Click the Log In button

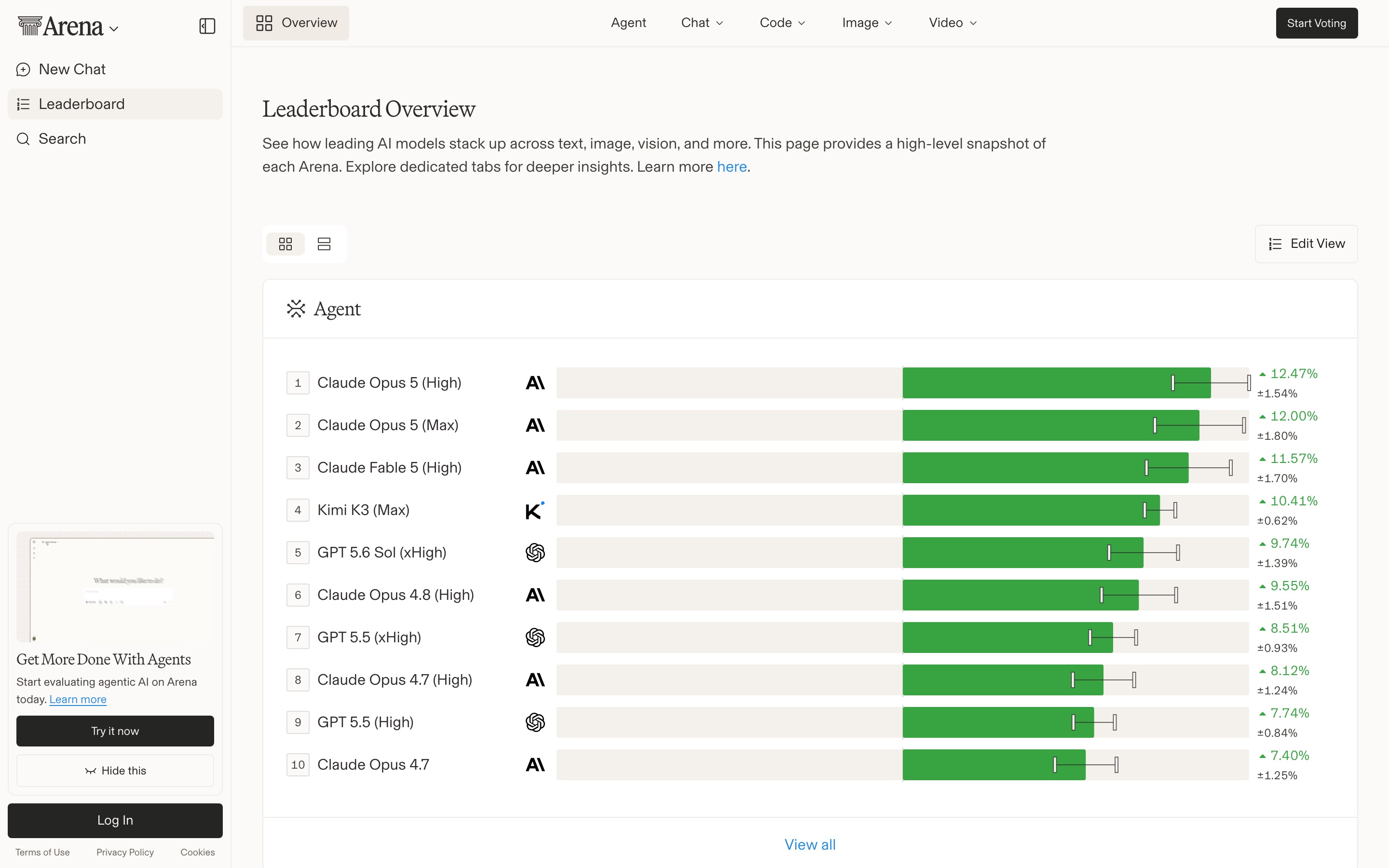115,820
